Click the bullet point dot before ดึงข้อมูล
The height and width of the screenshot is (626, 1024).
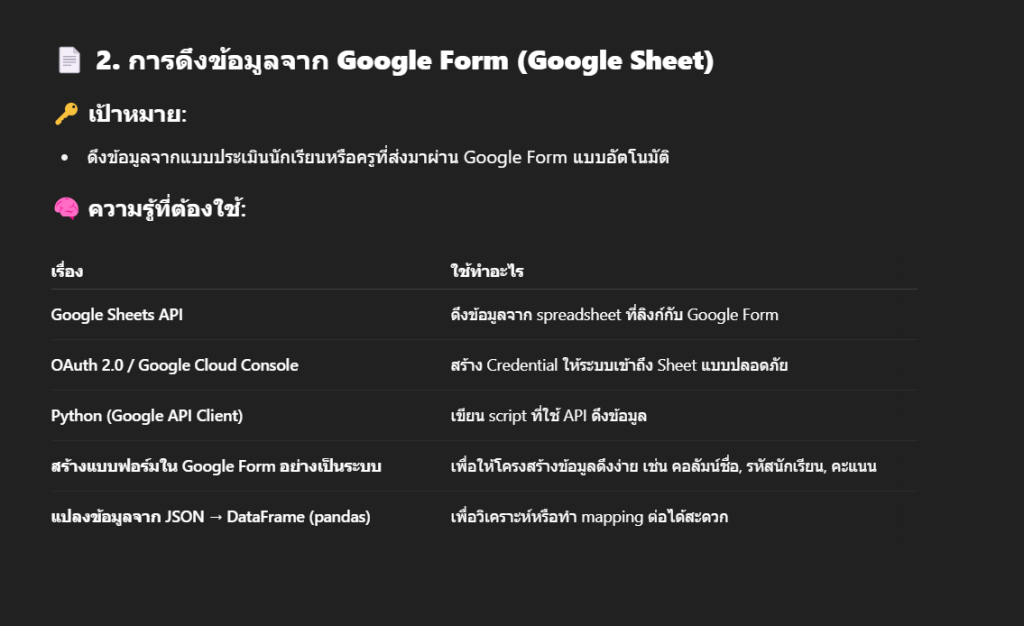[65, 158]
